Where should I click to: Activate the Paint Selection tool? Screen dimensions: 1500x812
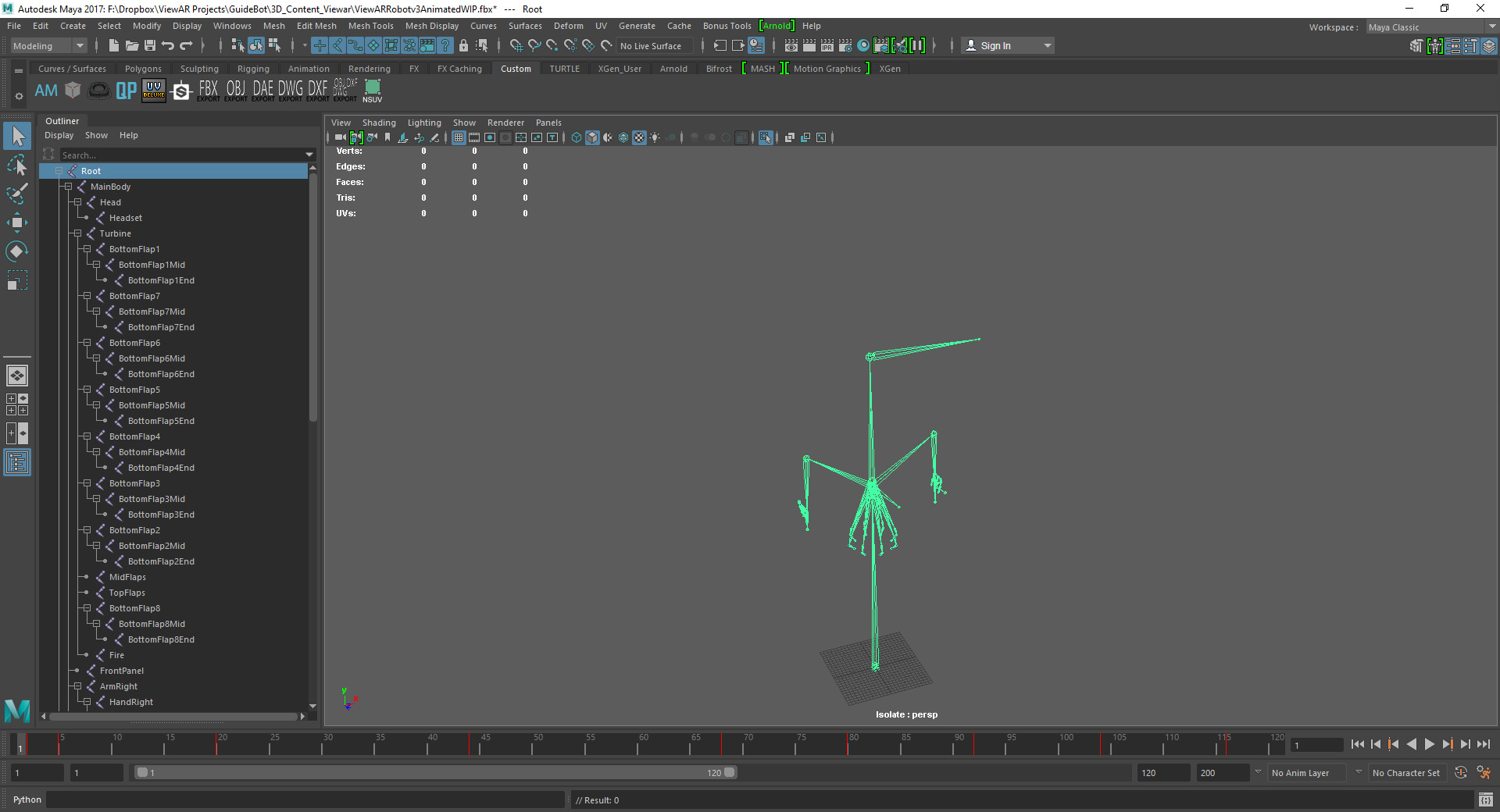coord(17,194)
